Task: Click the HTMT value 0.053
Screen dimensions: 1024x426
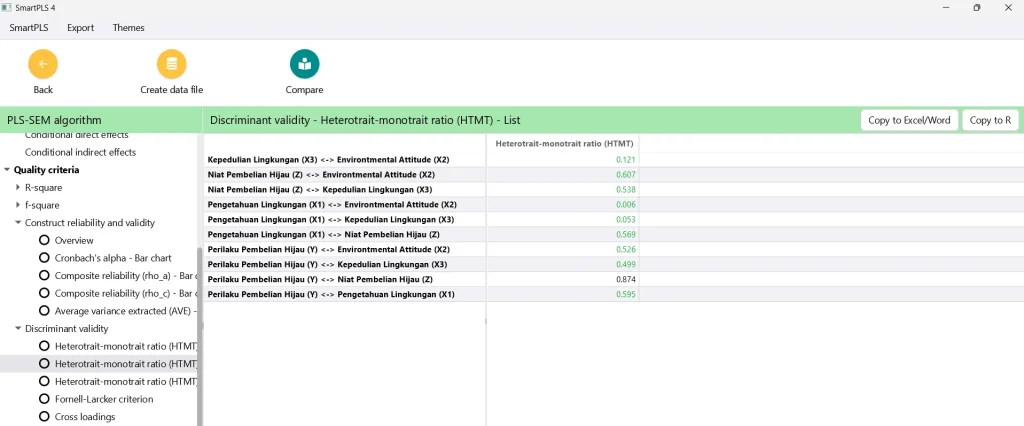Action: pyautogui.click(x=626, y=220)
